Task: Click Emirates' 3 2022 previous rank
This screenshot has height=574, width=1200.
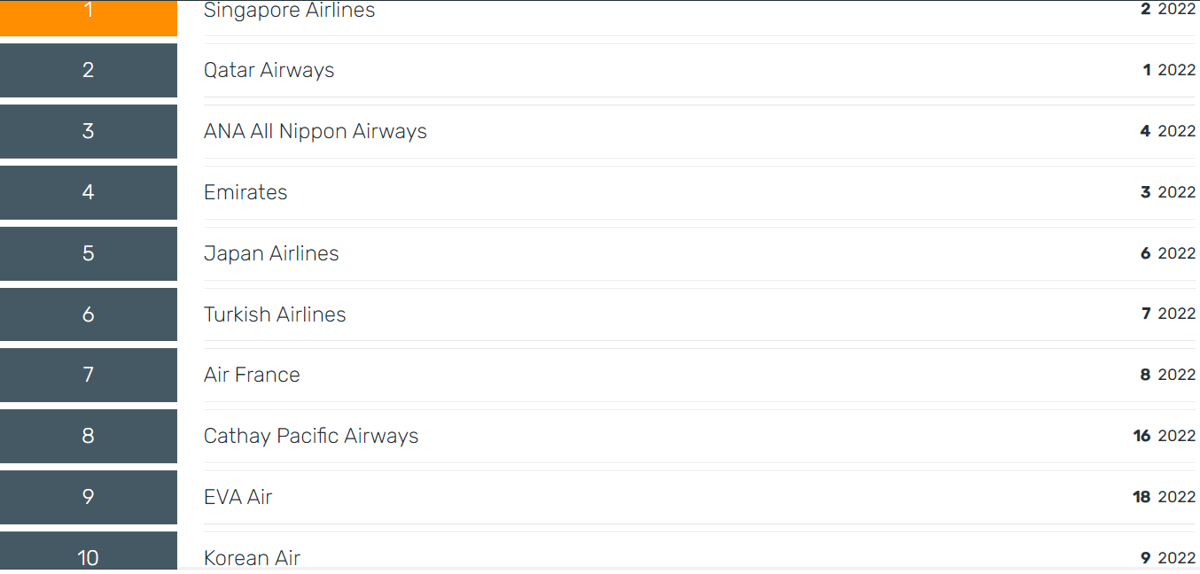Action: pyautogui.click(x=1168, y=192)
